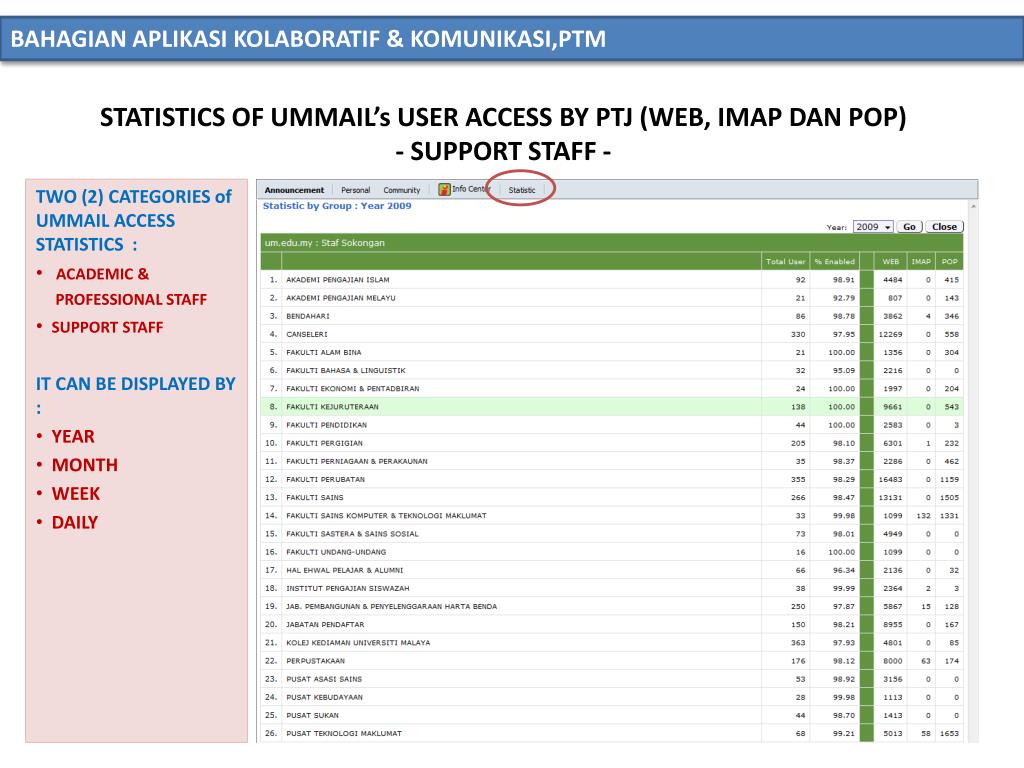Click Total User 363 for KOLEJ KEDIAMAN UNIVERSITI MALAYA
This screenshot has height=768, width=1024.
798,643
